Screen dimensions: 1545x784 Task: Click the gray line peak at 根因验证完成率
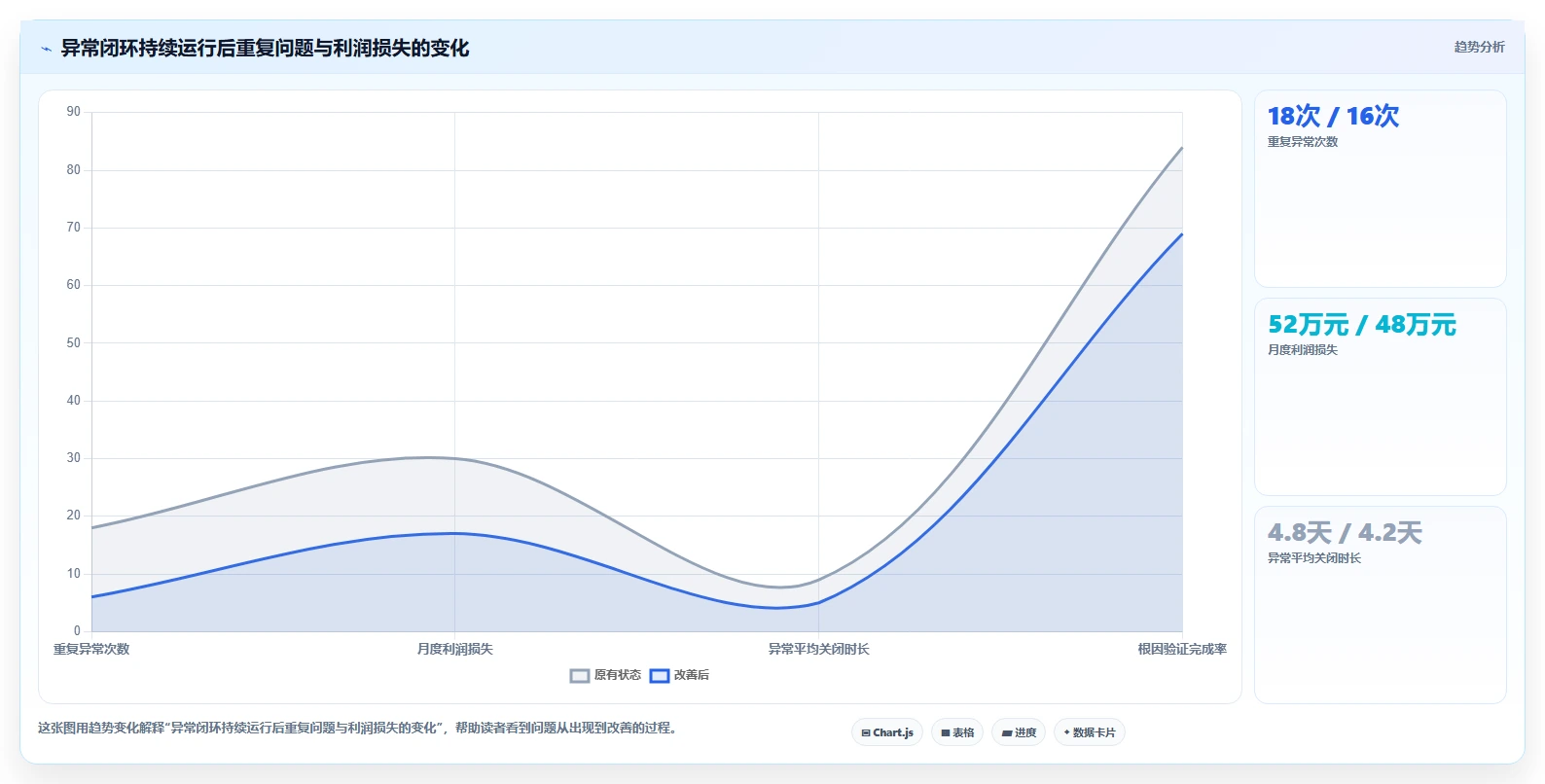pyautogui.click(x=1182, y=147)
